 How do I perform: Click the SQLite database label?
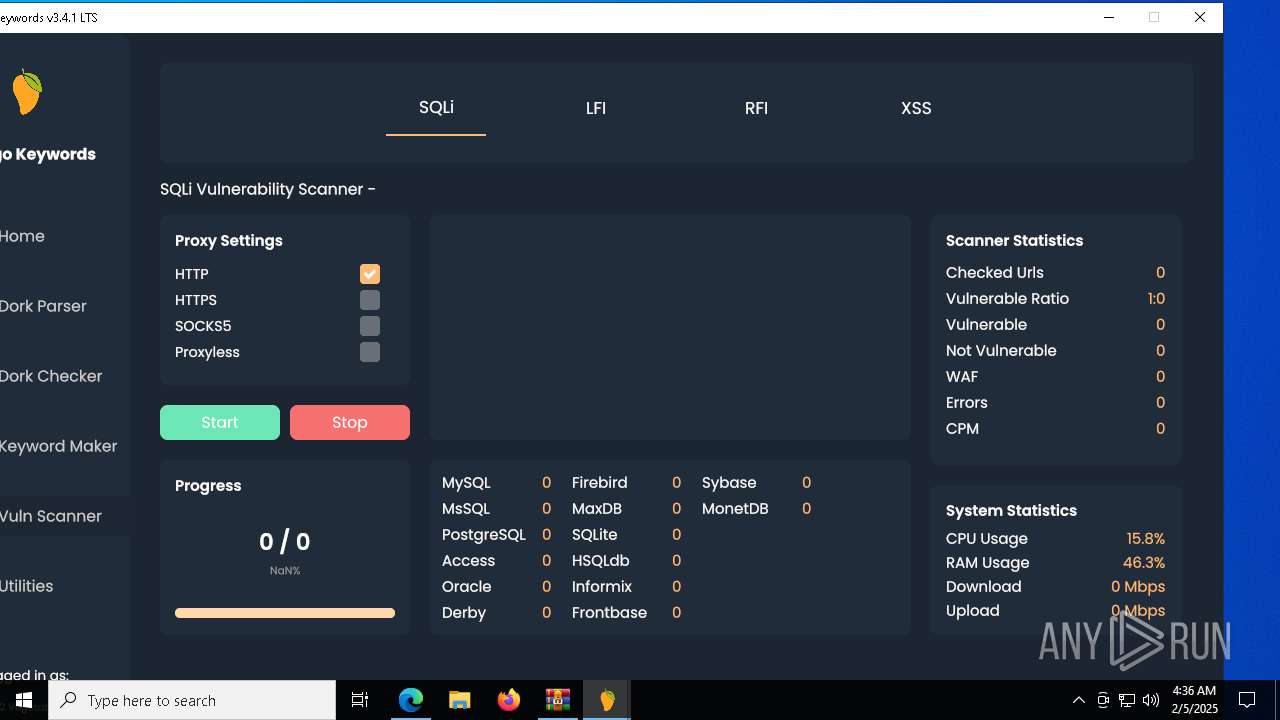595,535
